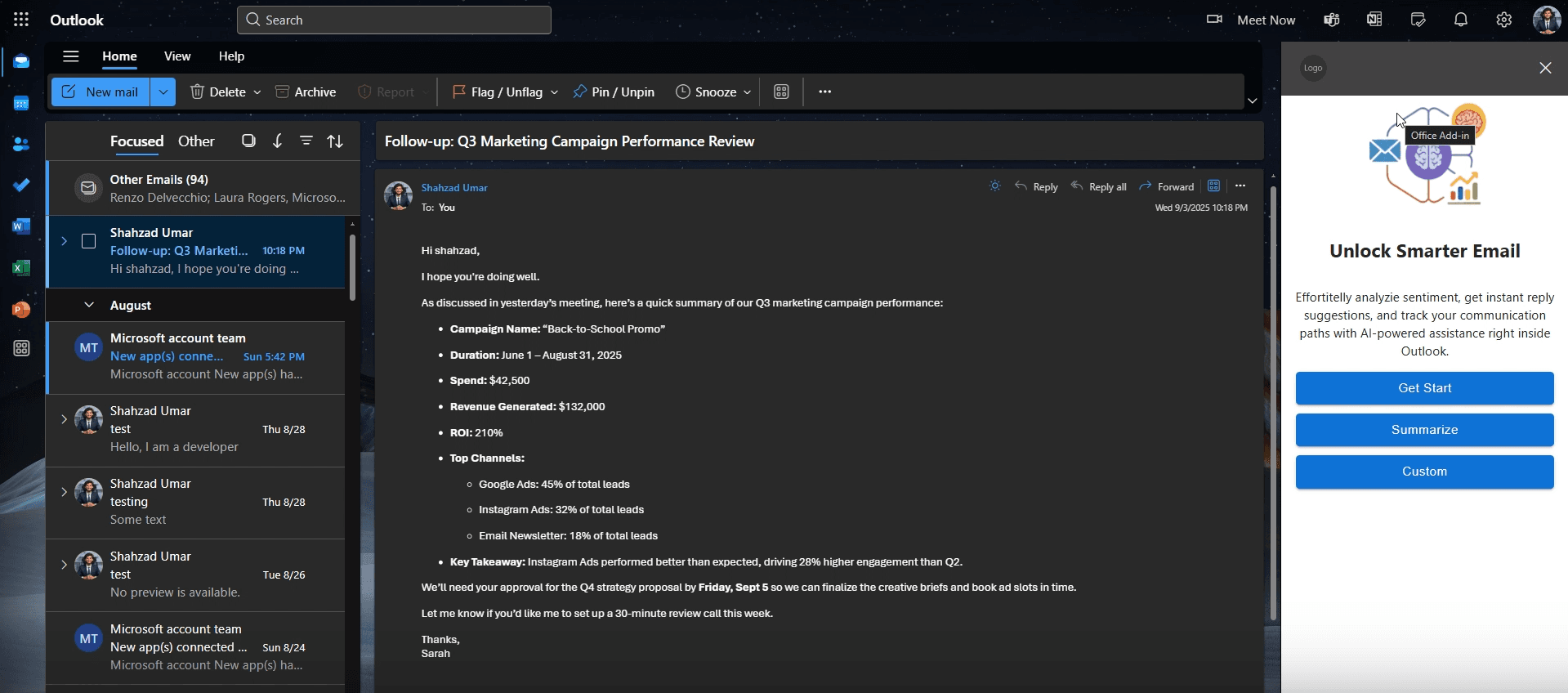Open Calendar in the left sidebar
The width and height of the screenshot is (1568, 693).
coord(21,103)
